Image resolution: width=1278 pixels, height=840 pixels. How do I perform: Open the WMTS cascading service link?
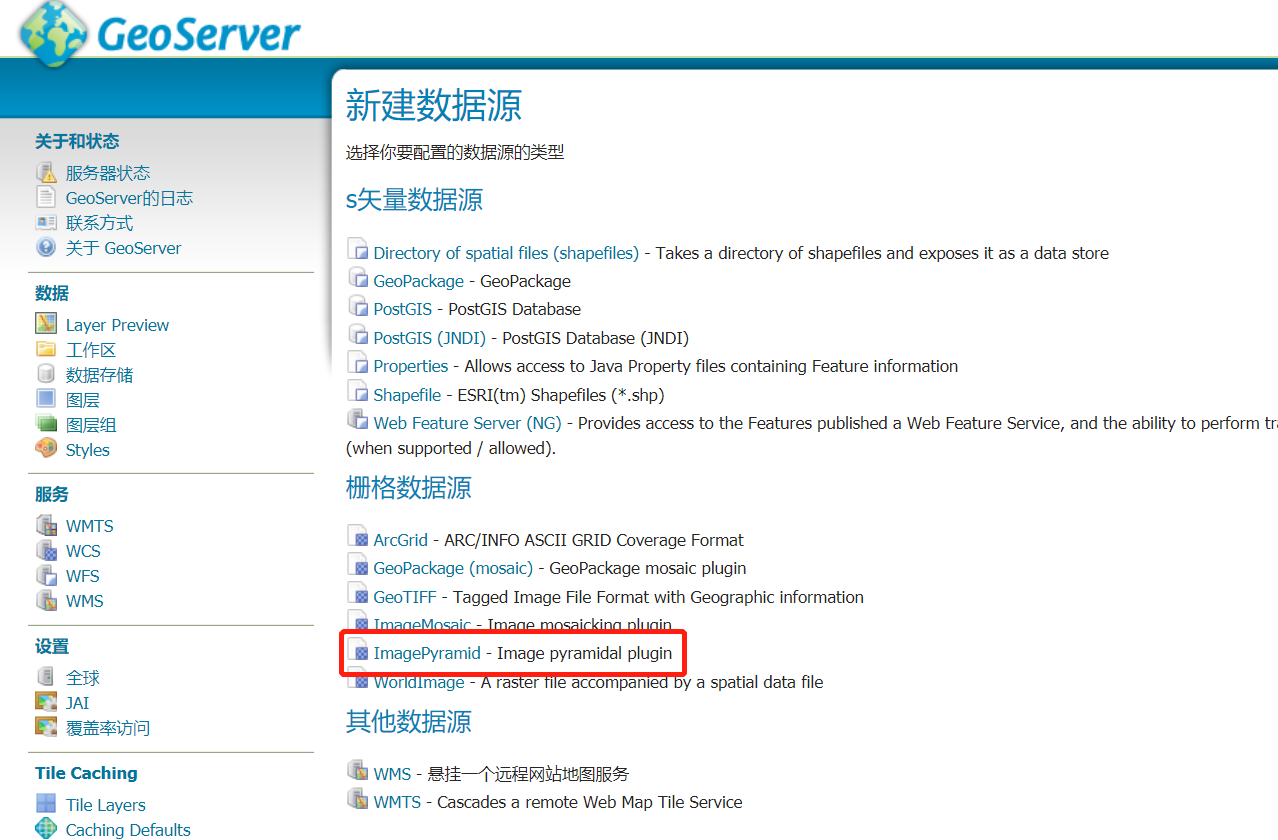tap(396, 801)
